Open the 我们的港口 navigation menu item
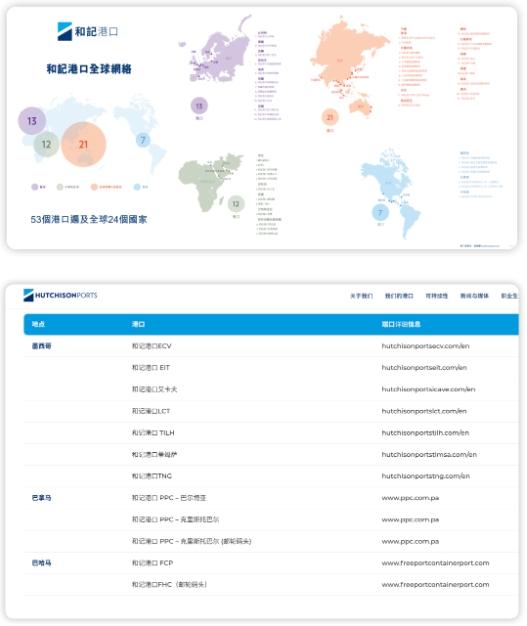The height and width of the screenshot is (626, 527). click(399, 296)
